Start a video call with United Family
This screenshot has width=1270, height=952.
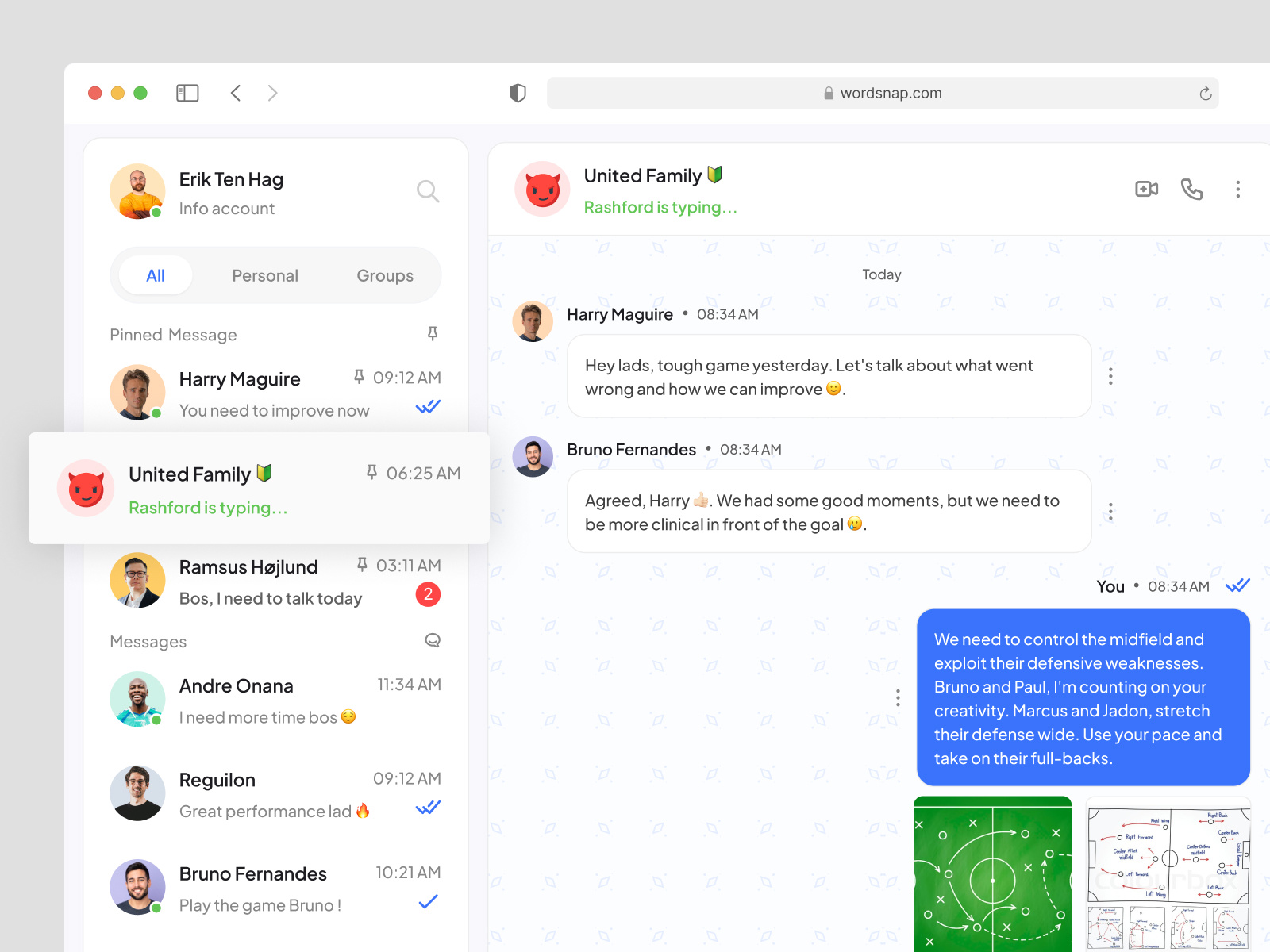tap(1145, 190)
